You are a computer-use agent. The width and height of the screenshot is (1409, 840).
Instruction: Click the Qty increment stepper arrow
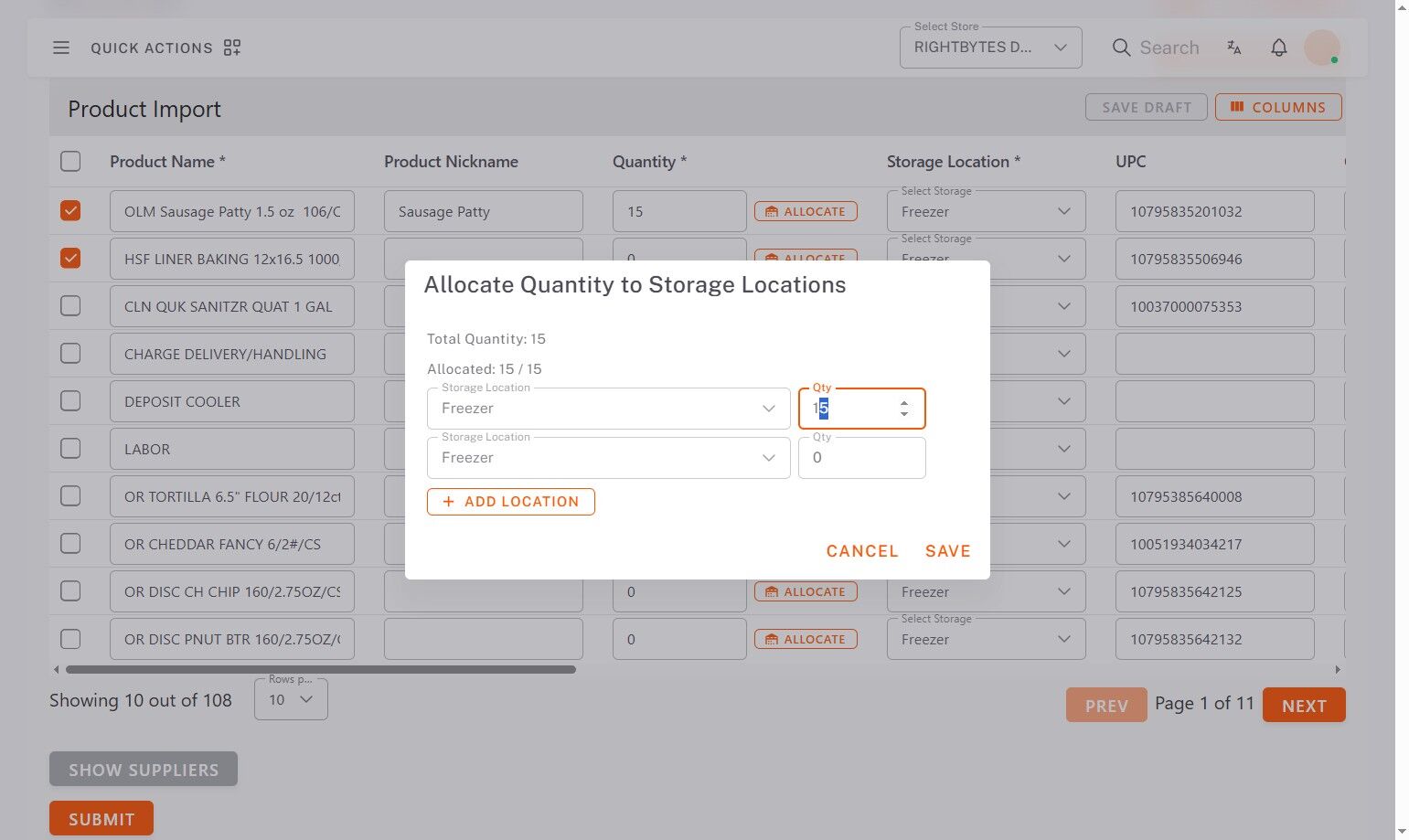point(904,403)
